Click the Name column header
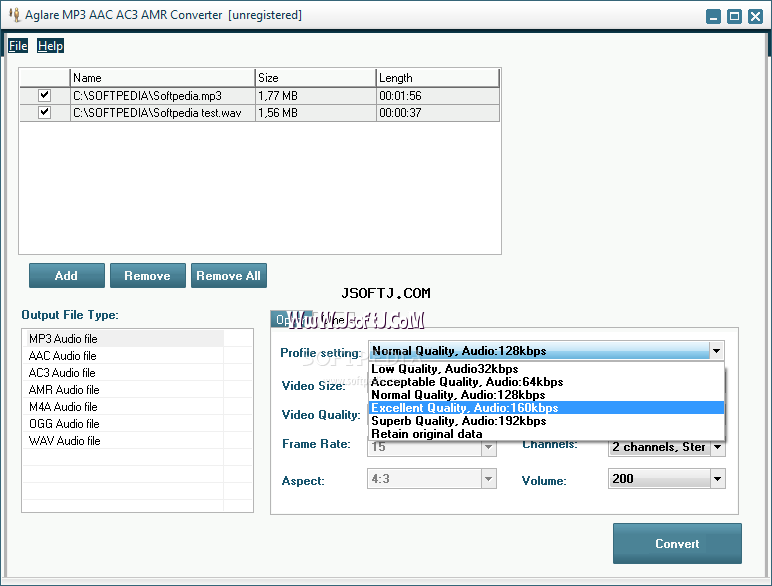Image resolution: width=772 pixels, height=586 pixels. (162, 78)
